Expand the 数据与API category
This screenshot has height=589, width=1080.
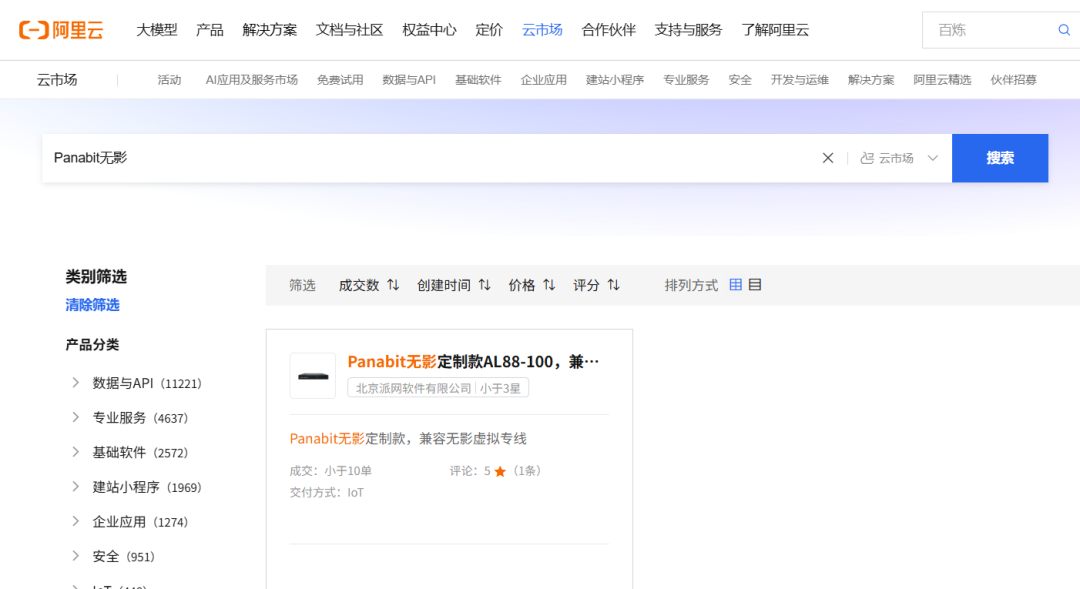(75, 382)
